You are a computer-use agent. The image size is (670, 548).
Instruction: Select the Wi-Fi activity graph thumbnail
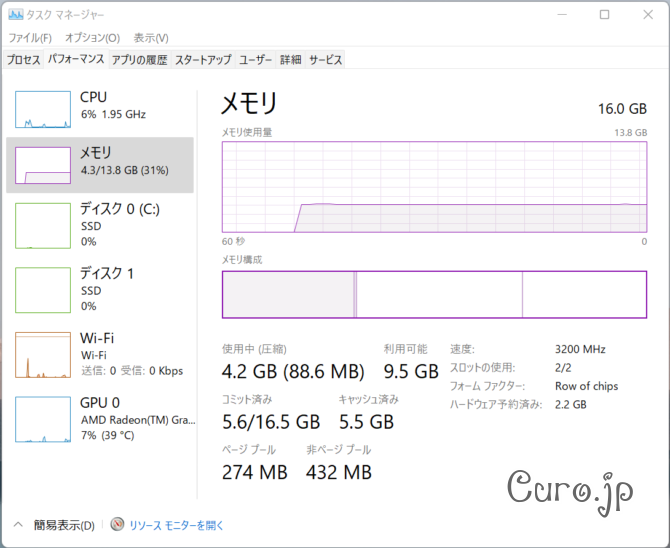coord(42,354)
